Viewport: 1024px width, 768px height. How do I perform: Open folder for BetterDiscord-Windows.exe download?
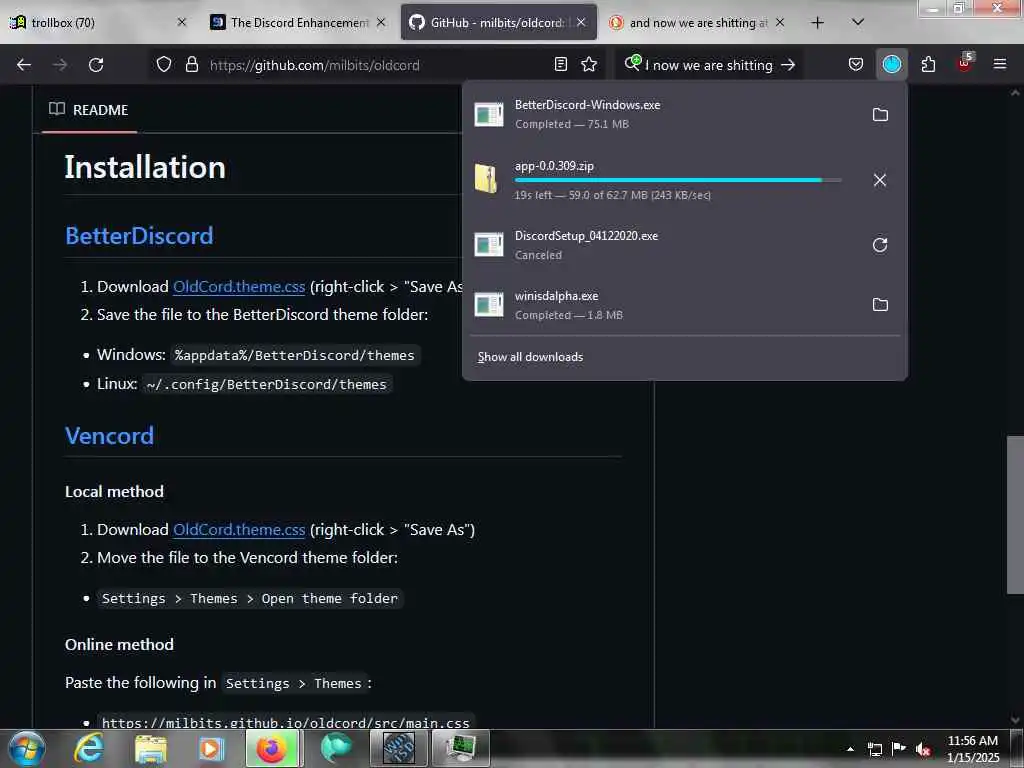(880, 114)
